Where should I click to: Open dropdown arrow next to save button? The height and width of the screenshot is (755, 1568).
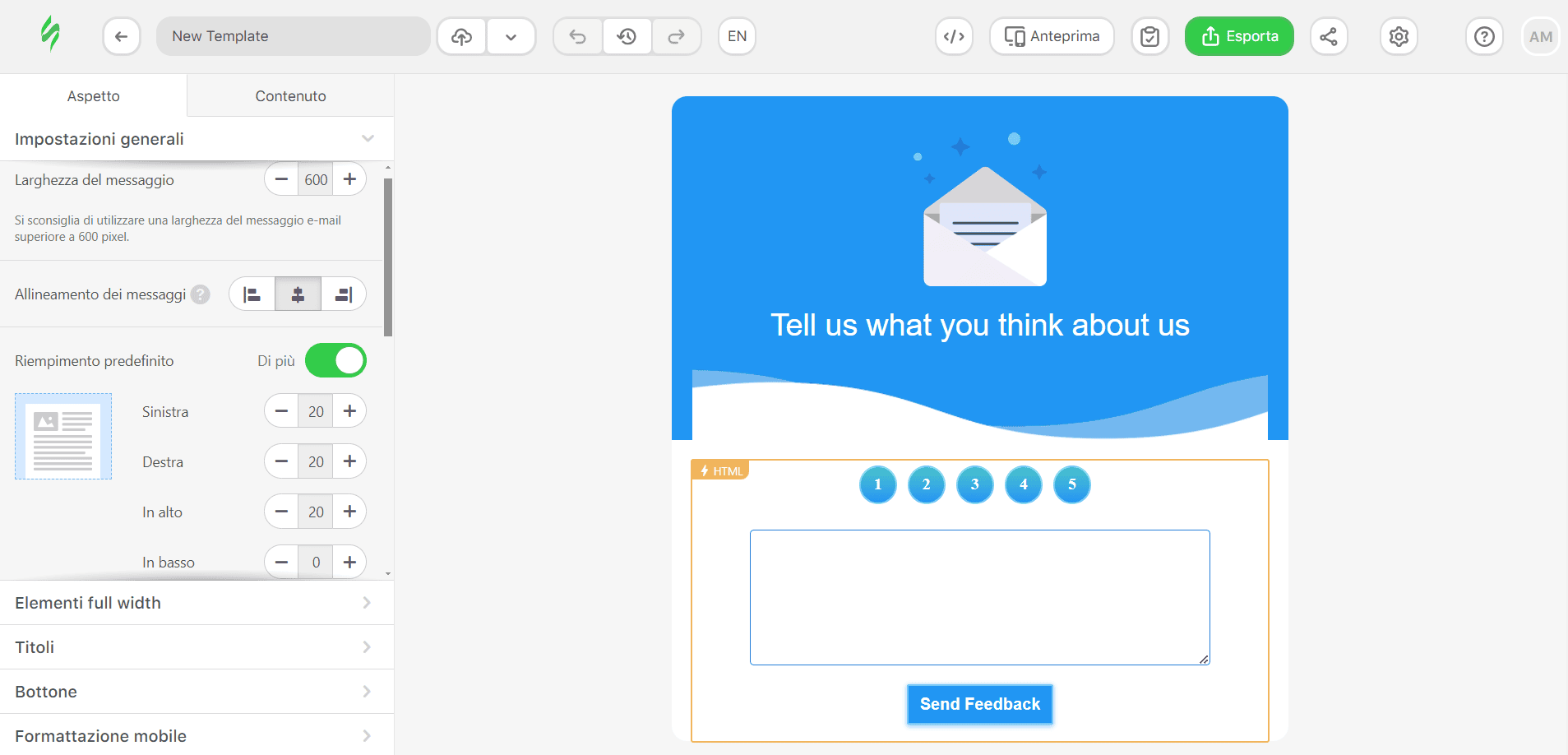click(x=511, y=36)
